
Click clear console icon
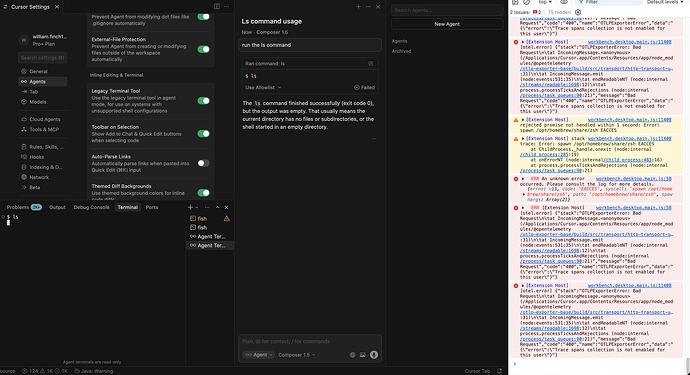(526, 2)
